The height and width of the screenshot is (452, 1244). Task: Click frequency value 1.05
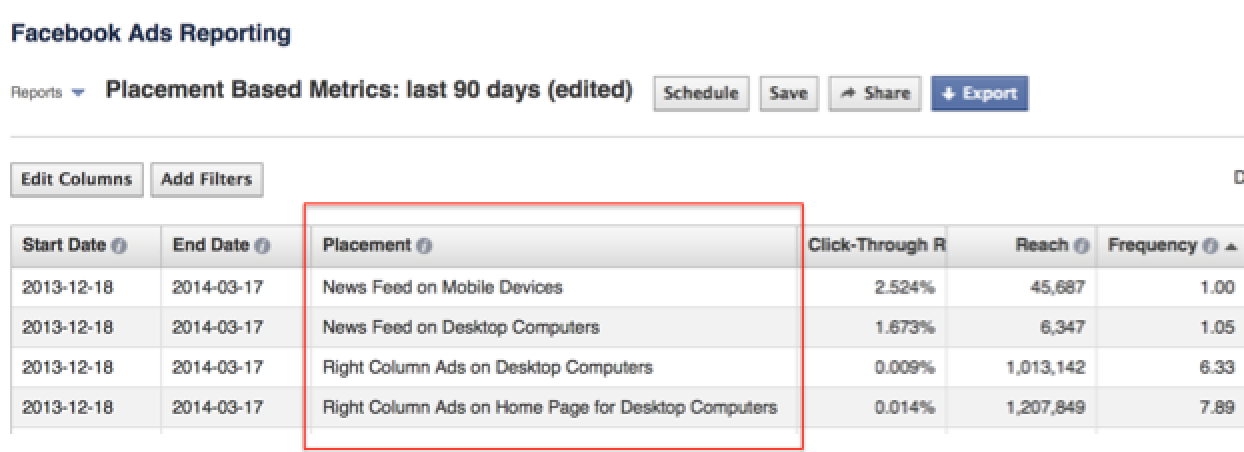click(x=1220, y=327)
